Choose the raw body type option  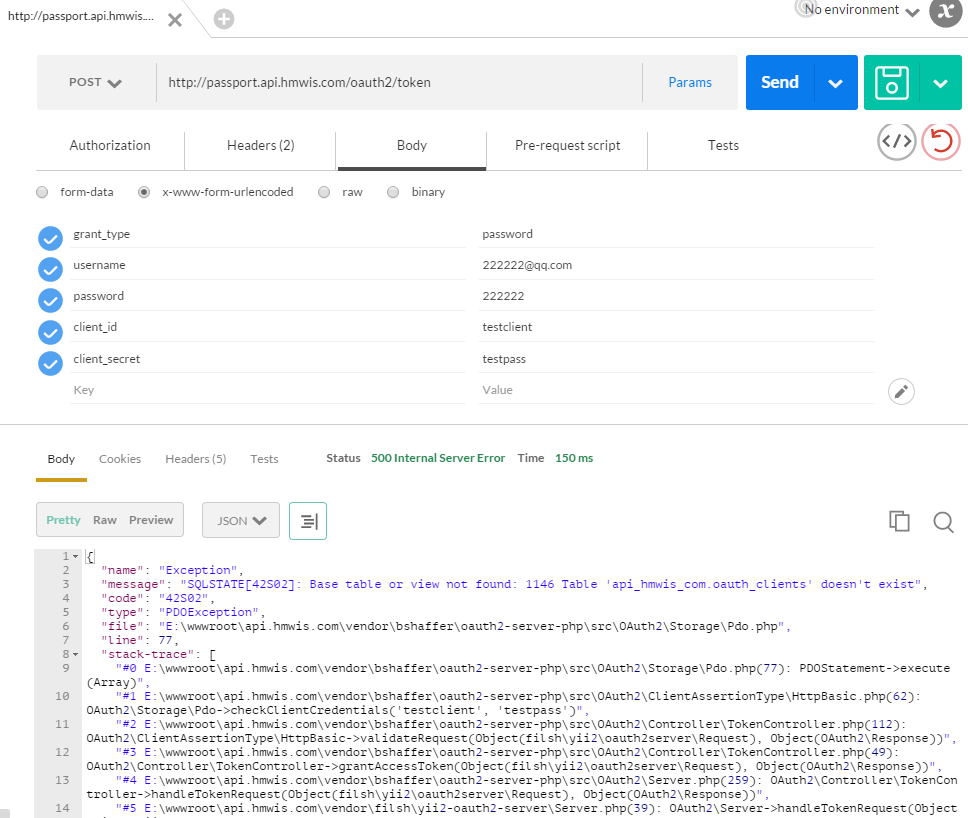(324, 192)
